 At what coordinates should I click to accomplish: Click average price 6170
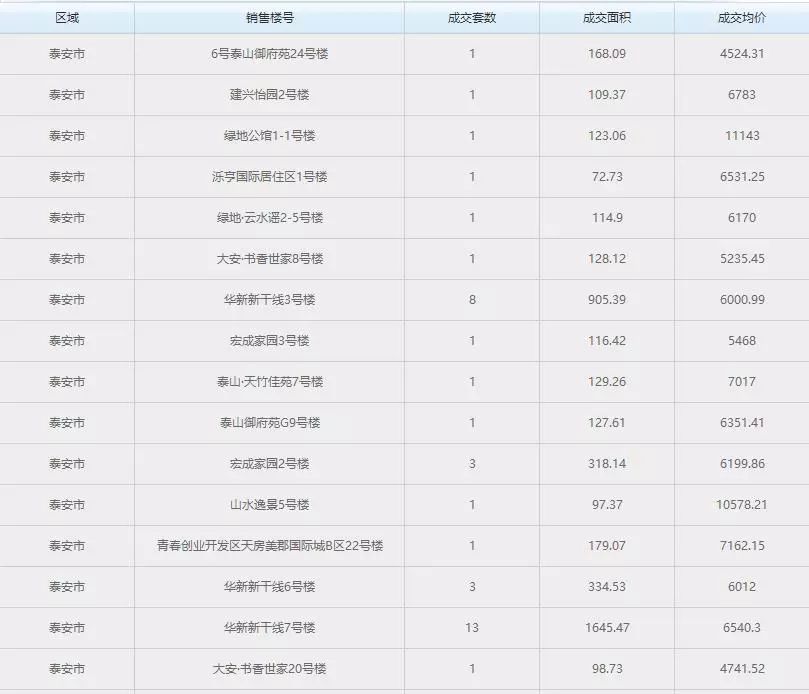(742, 218)
